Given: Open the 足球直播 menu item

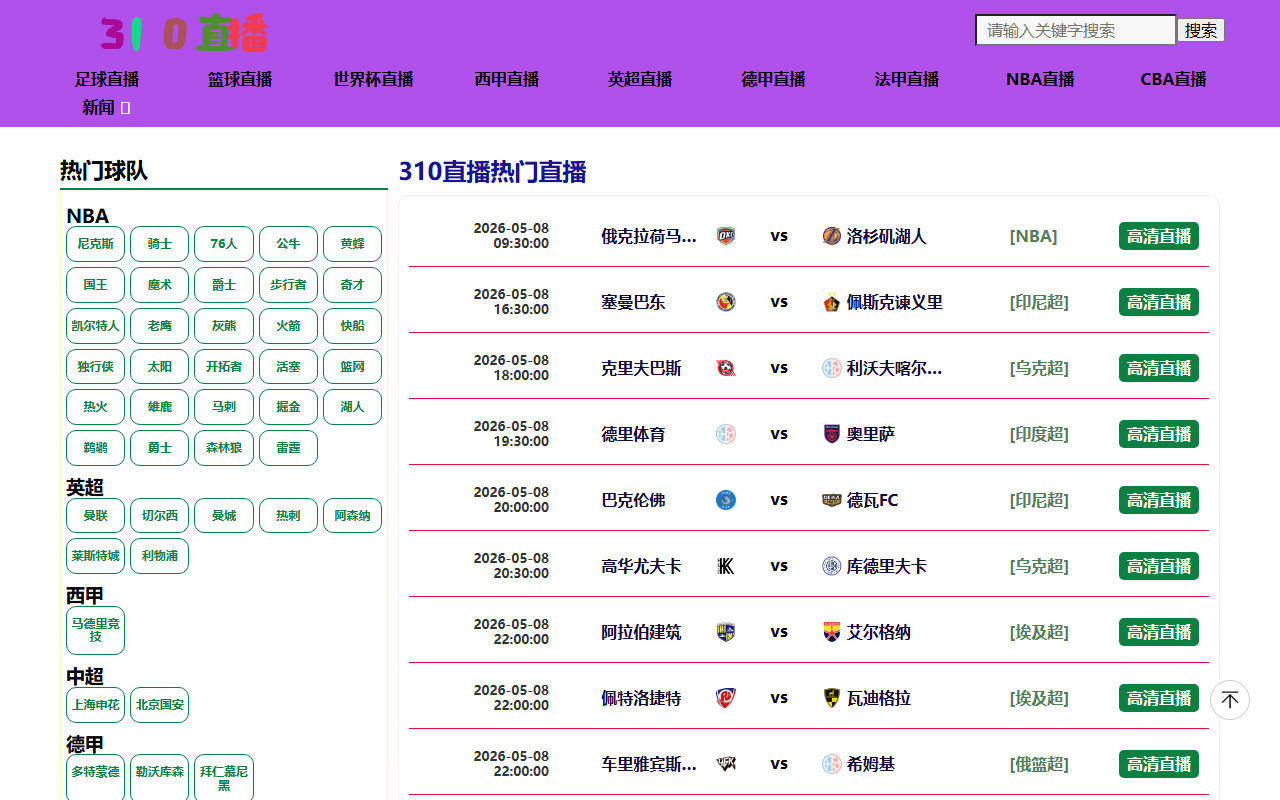Looking at the screenshot, I should [107, 79].
